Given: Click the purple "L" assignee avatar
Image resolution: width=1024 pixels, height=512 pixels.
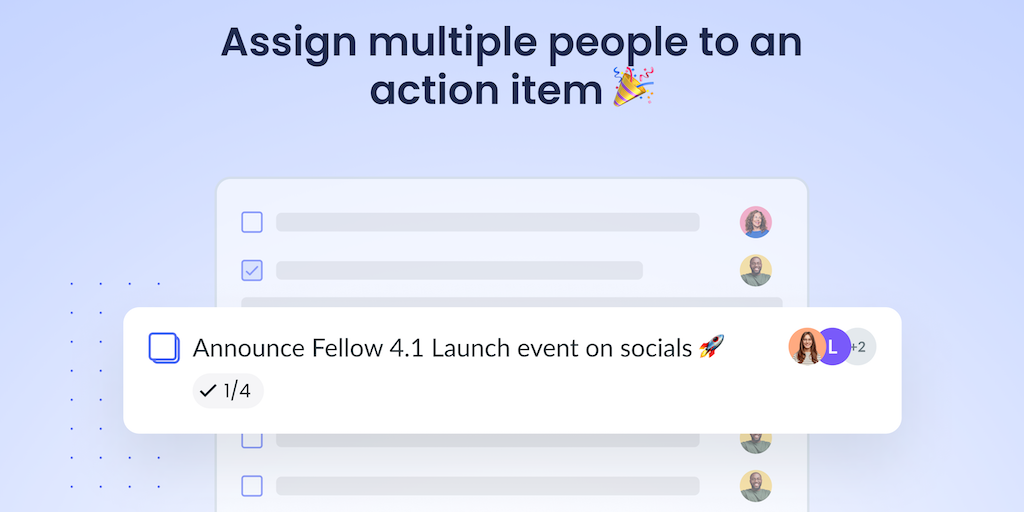Looking at the screenshot, I should pos(834,347).
